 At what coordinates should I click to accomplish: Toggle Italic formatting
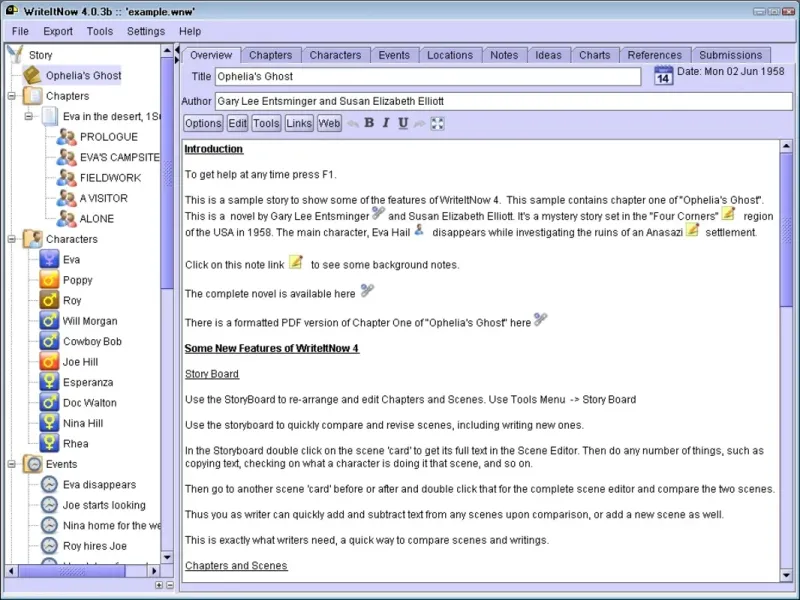click(x=386, y=123)
